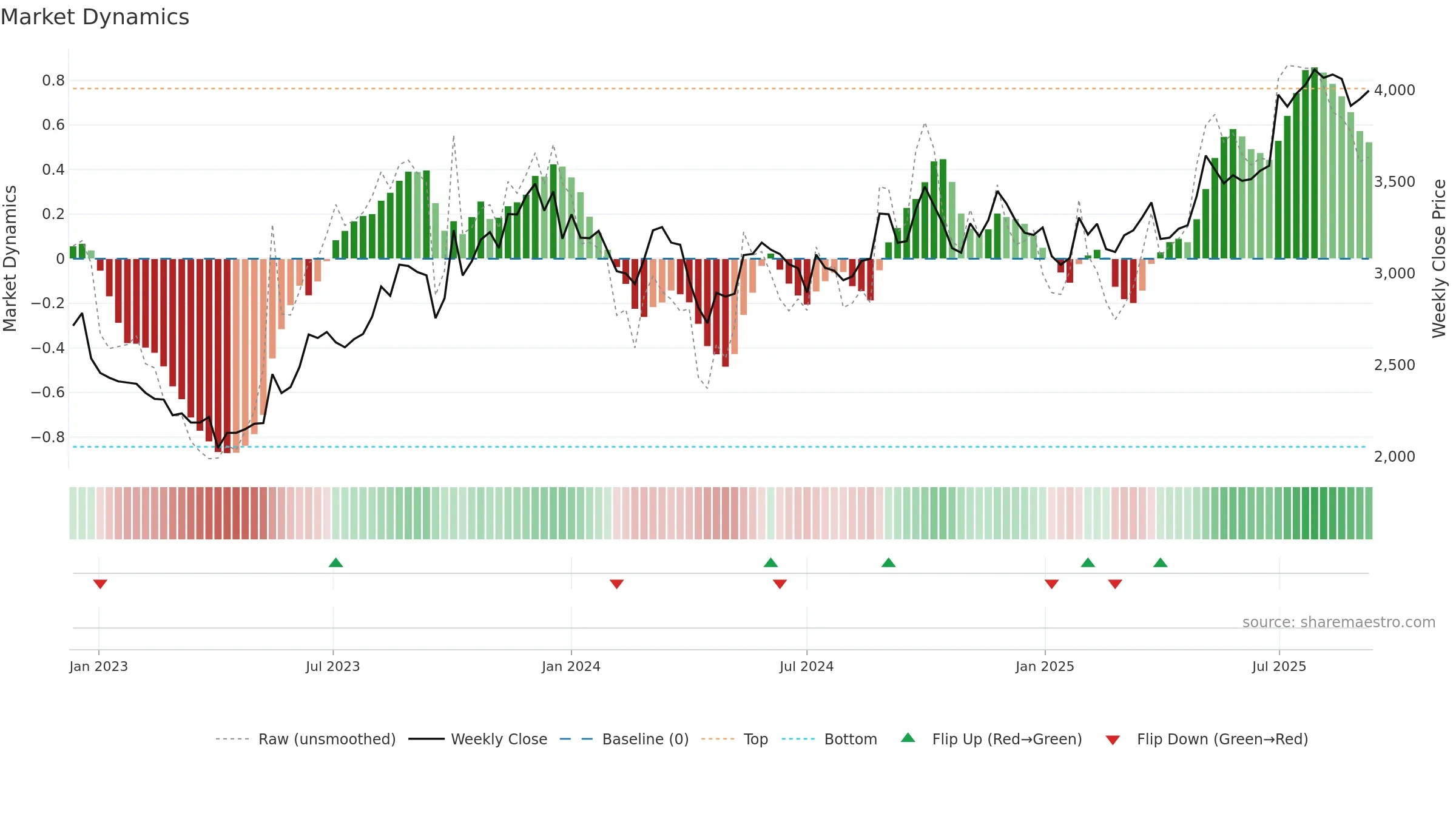Select the Flip Down marker in early Feb 2024

[616, 584]
